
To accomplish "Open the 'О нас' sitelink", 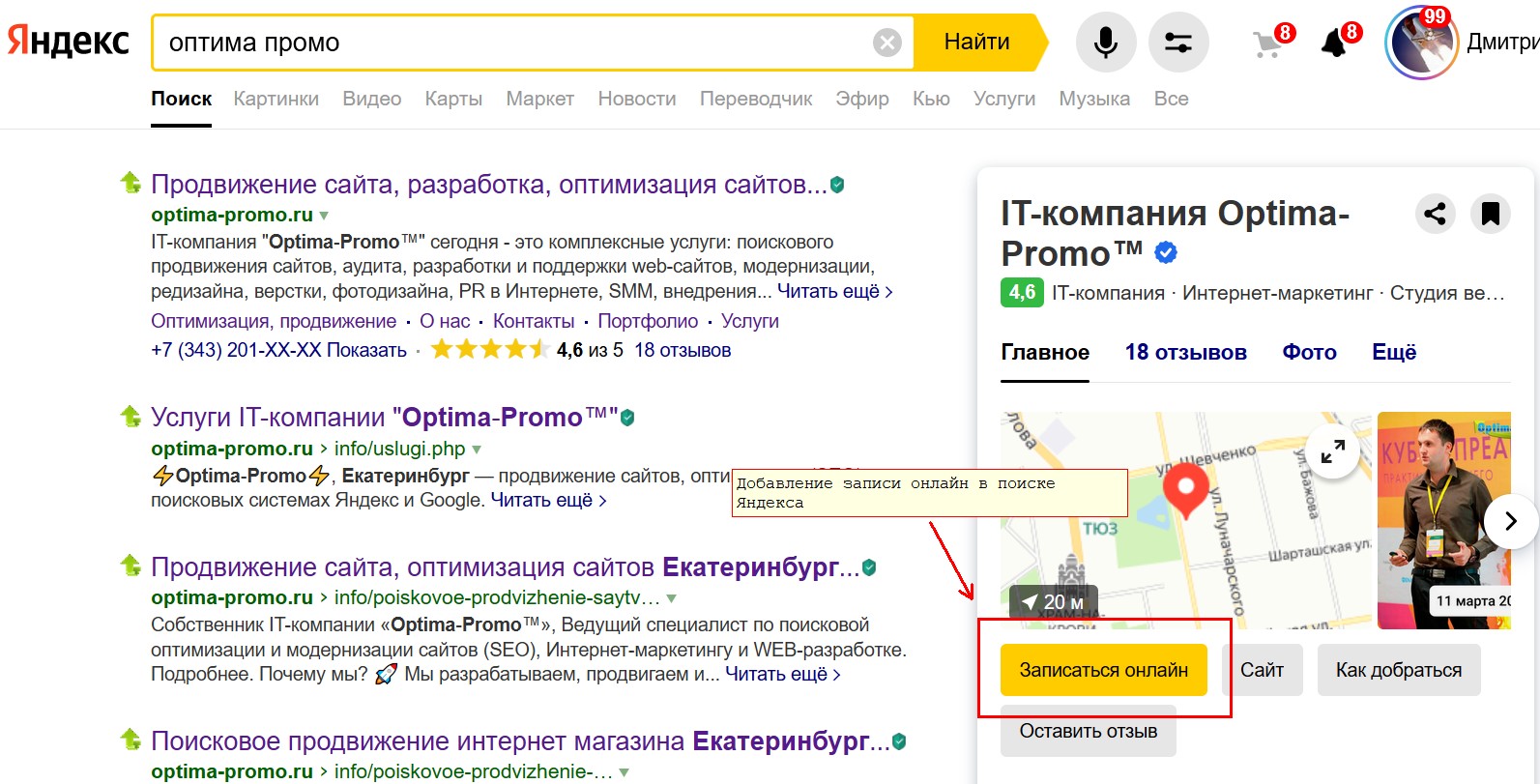I will click(445, 321).
